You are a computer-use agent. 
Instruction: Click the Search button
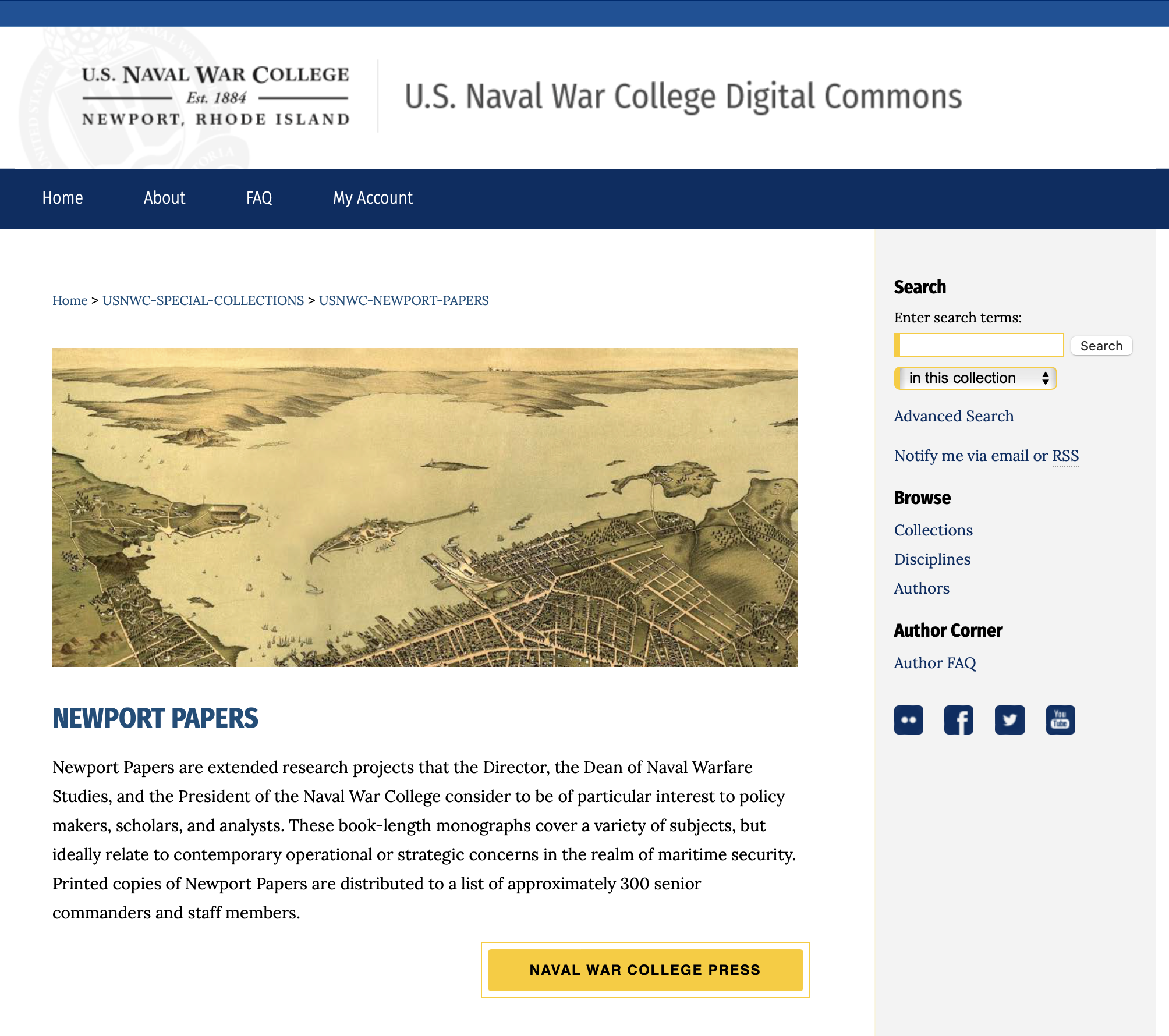1101,346
